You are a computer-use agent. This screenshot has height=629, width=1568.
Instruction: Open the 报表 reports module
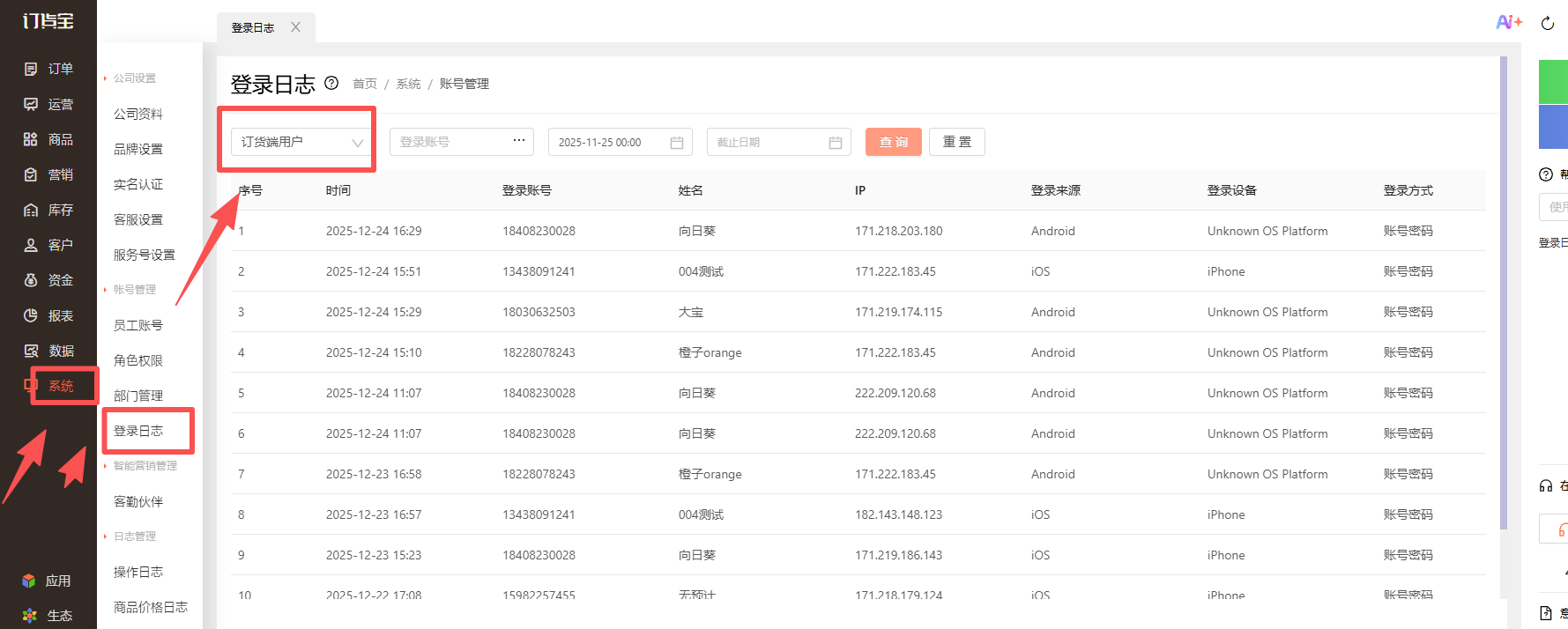pos(48,315)
